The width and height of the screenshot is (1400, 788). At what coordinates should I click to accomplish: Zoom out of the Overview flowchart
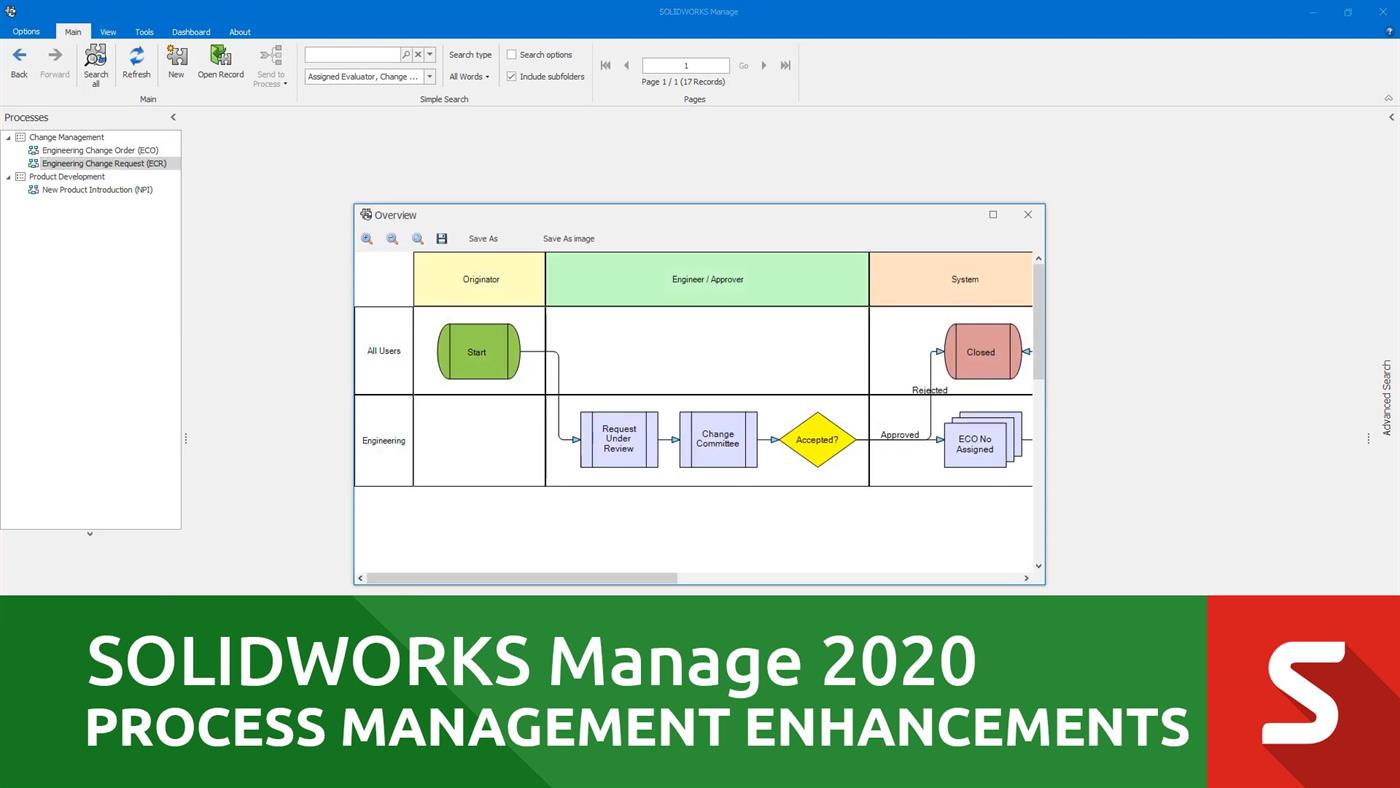(x=392, y=238)
